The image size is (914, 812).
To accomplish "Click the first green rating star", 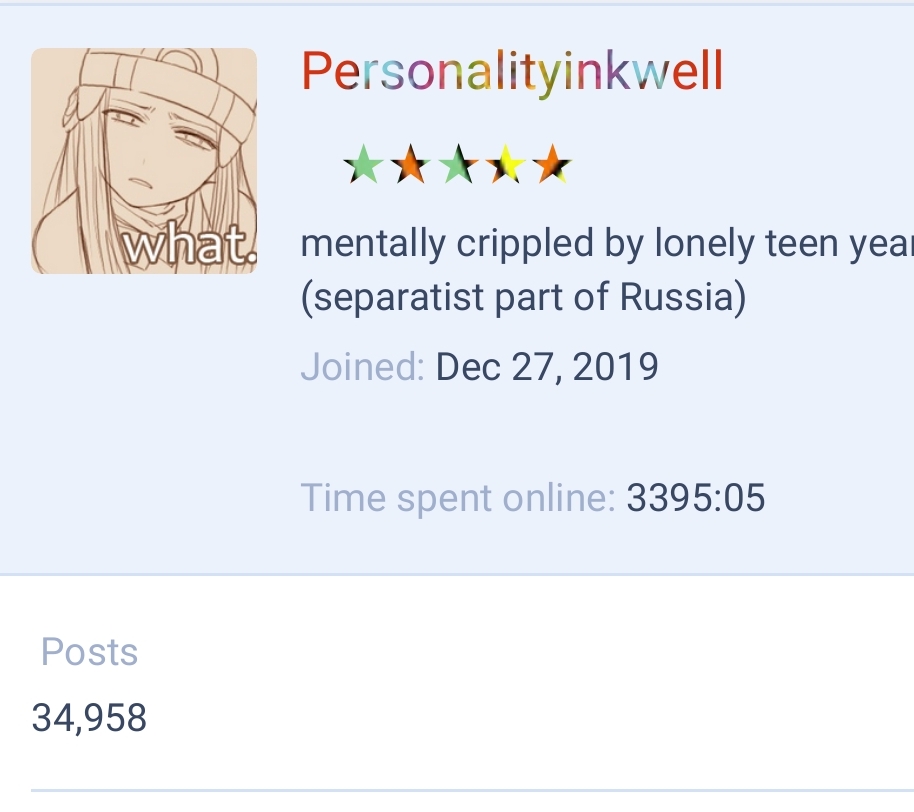I will [x=363, y=165].
